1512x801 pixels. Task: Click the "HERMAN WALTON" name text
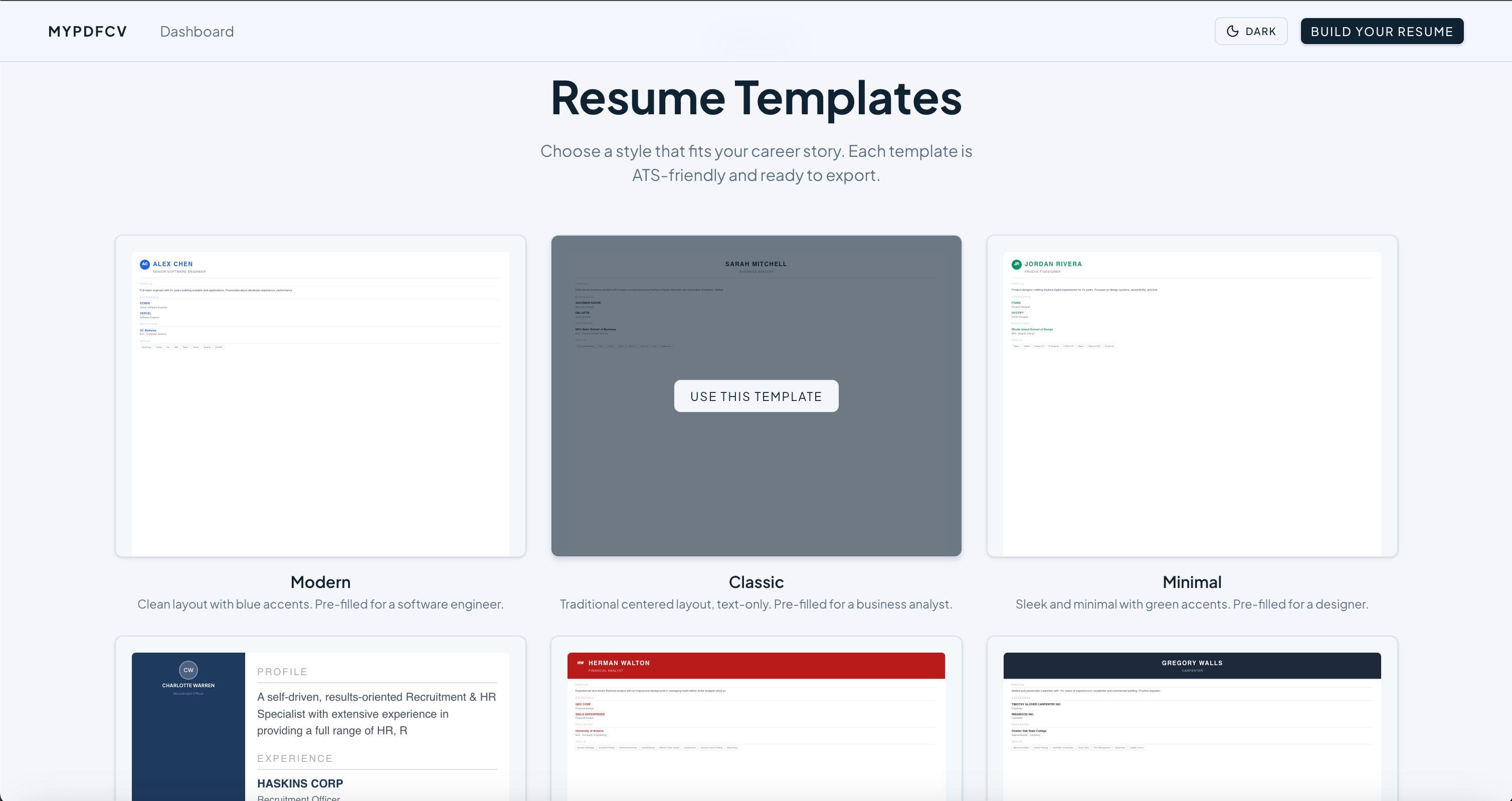[x=619, y=663]
